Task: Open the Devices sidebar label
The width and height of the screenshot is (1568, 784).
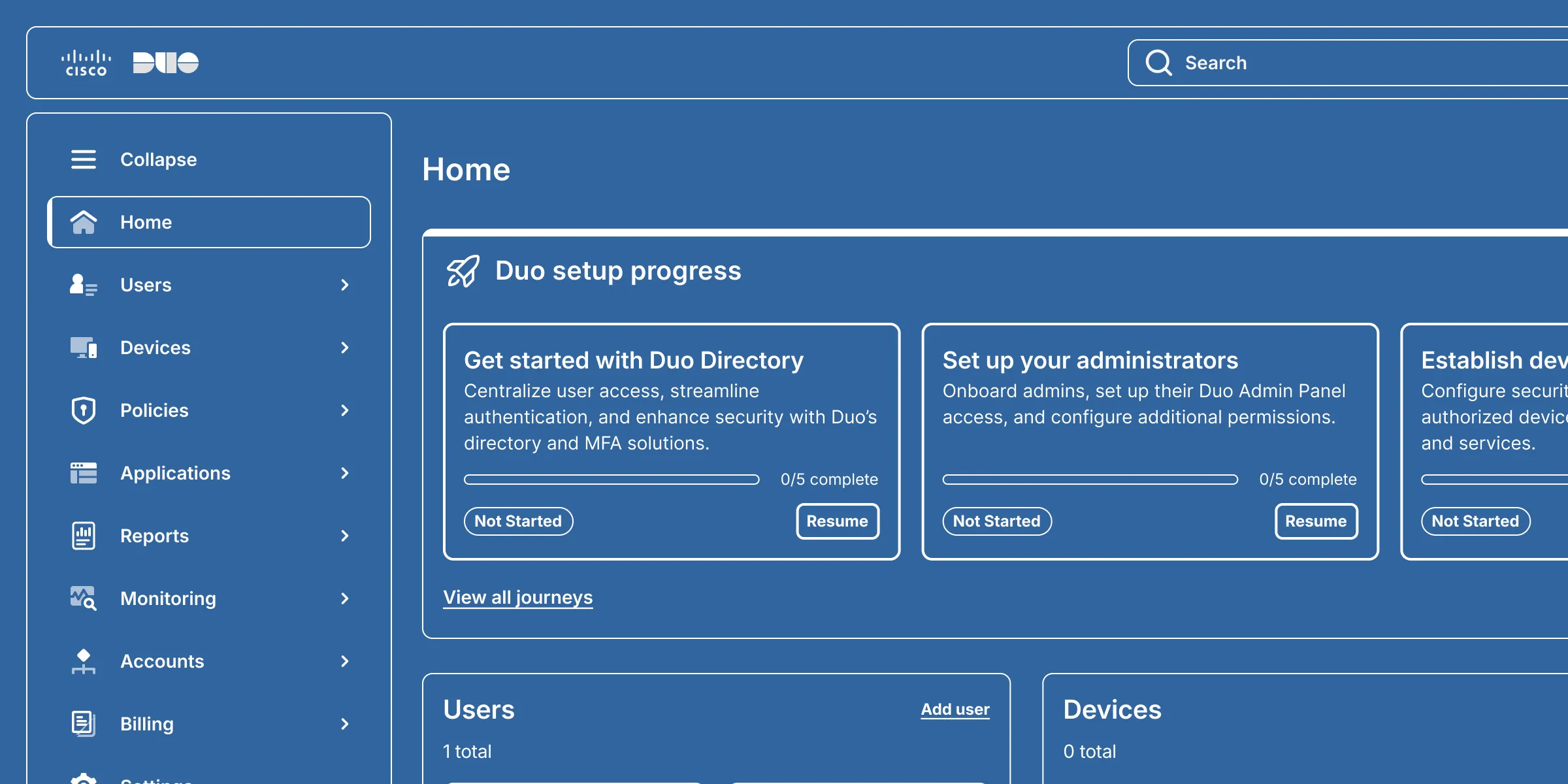Action: [155, 348]
